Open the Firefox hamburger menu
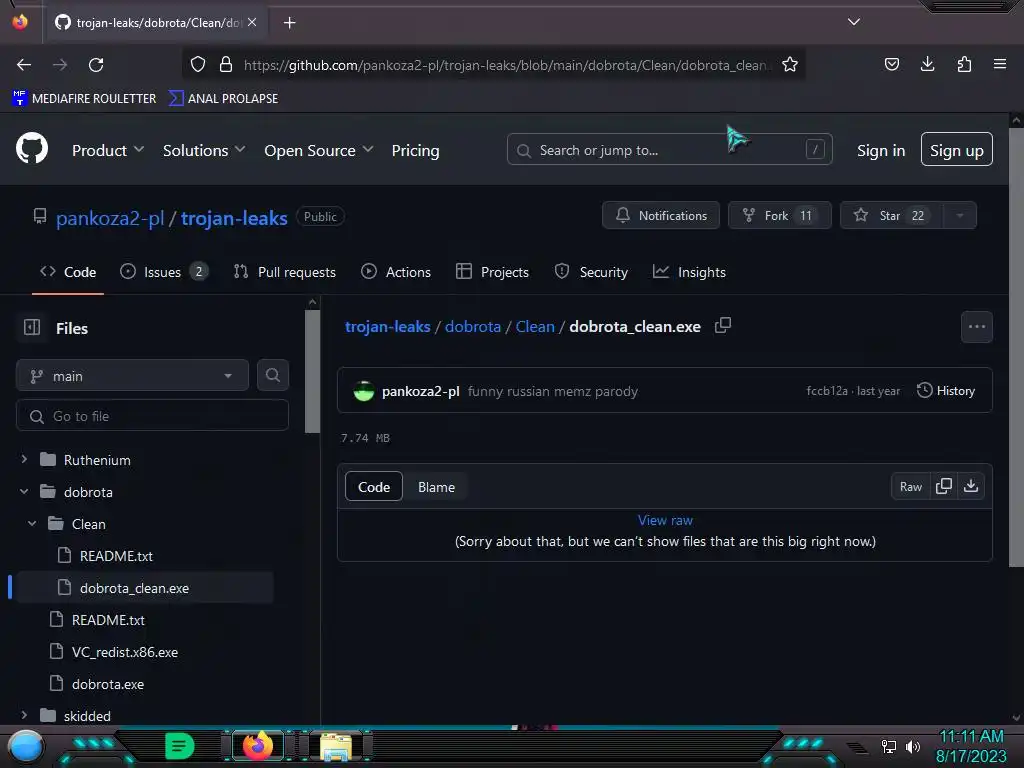This screenshot has width=1024, height=768. click(x=999, y=64)
